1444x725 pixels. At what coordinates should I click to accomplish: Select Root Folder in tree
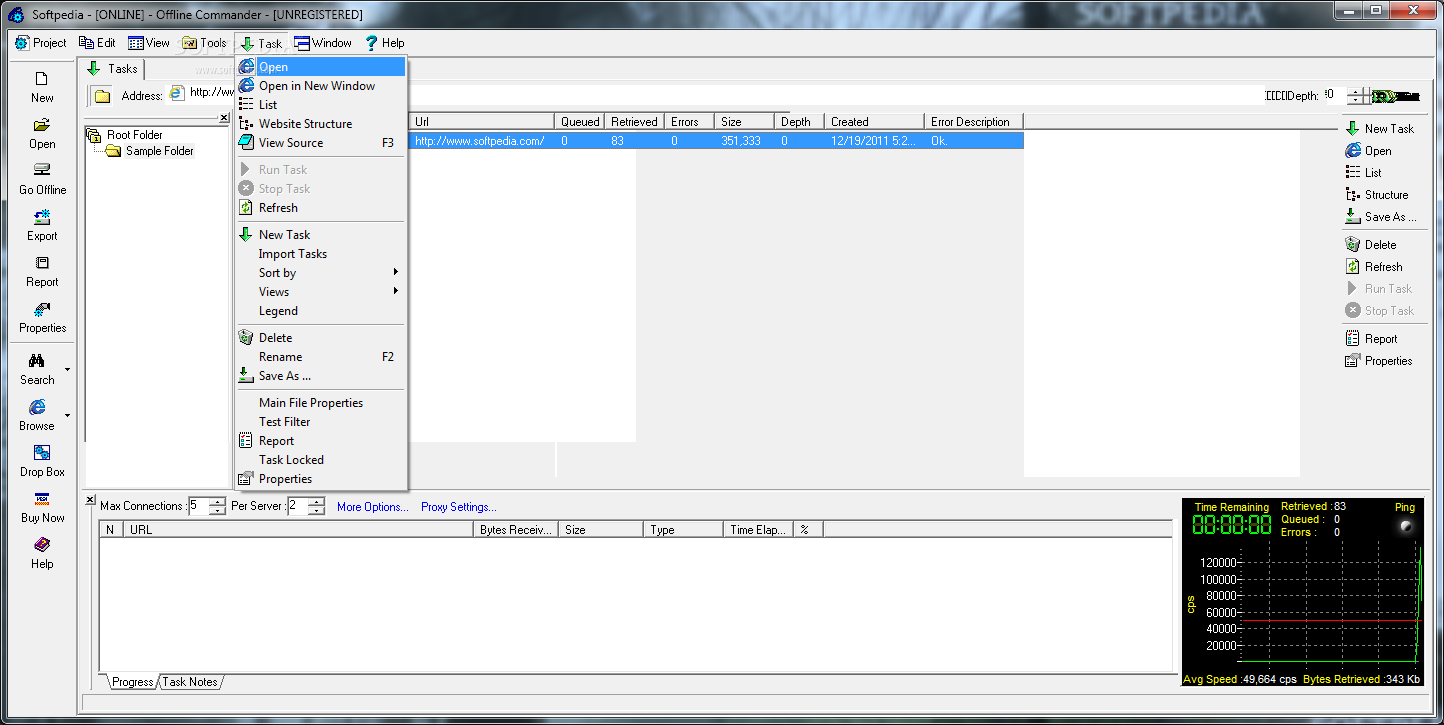134,135
